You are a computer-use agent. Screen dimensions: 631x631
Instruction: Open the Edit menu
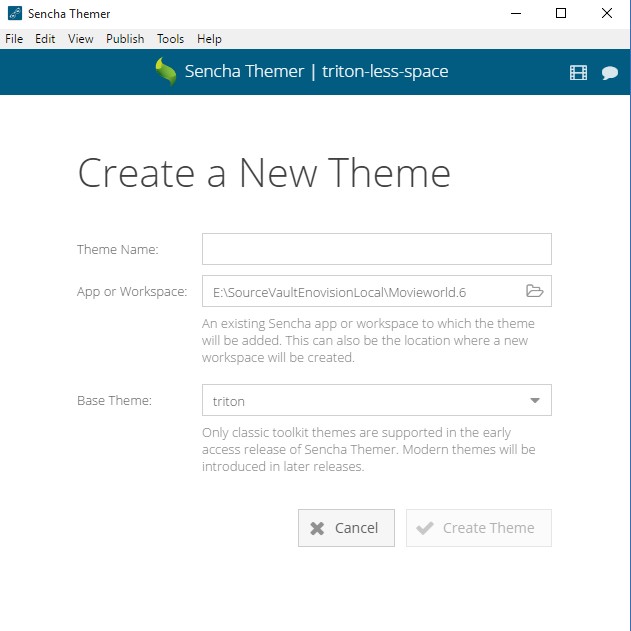[x=45, y=39]
